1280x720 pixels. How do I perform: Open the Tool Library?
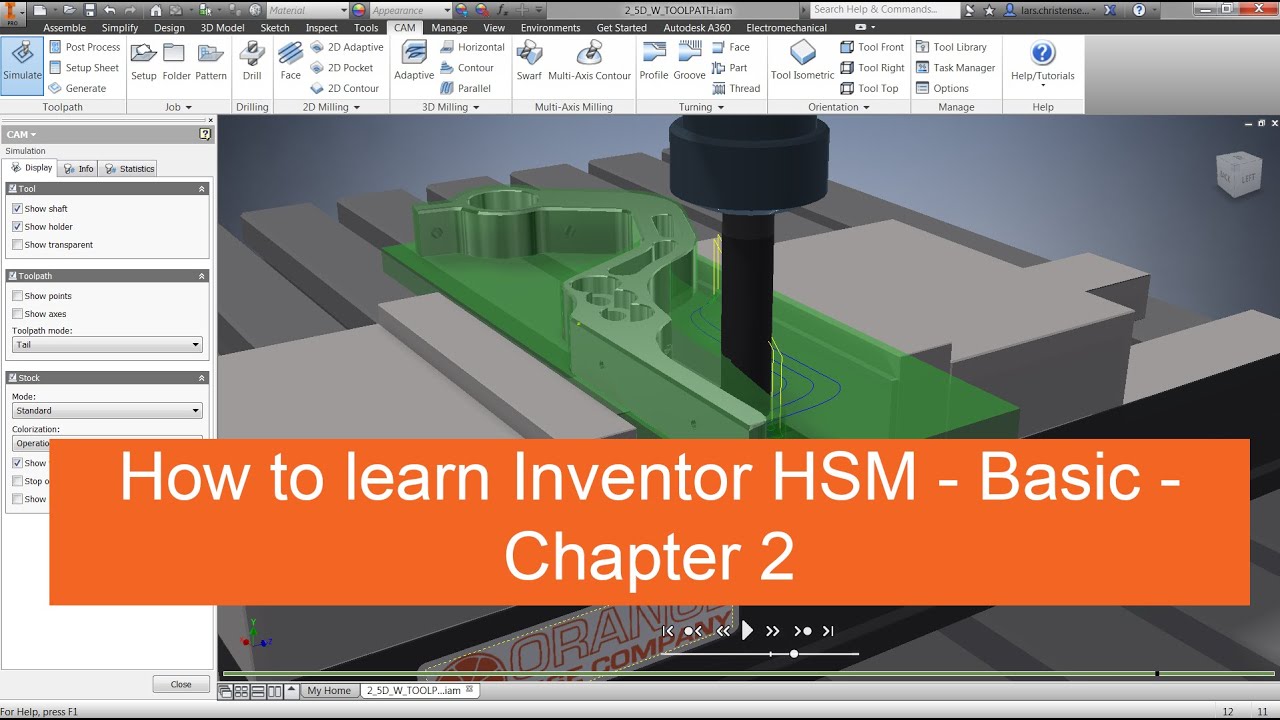[x=950, y=47]
